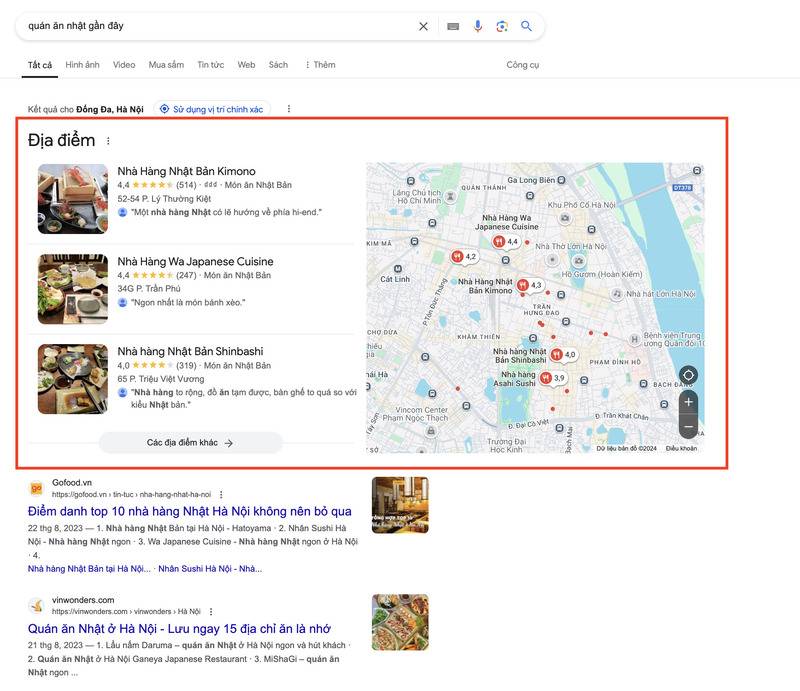Run the search via the magnifier icon

(x=527, y=27)
